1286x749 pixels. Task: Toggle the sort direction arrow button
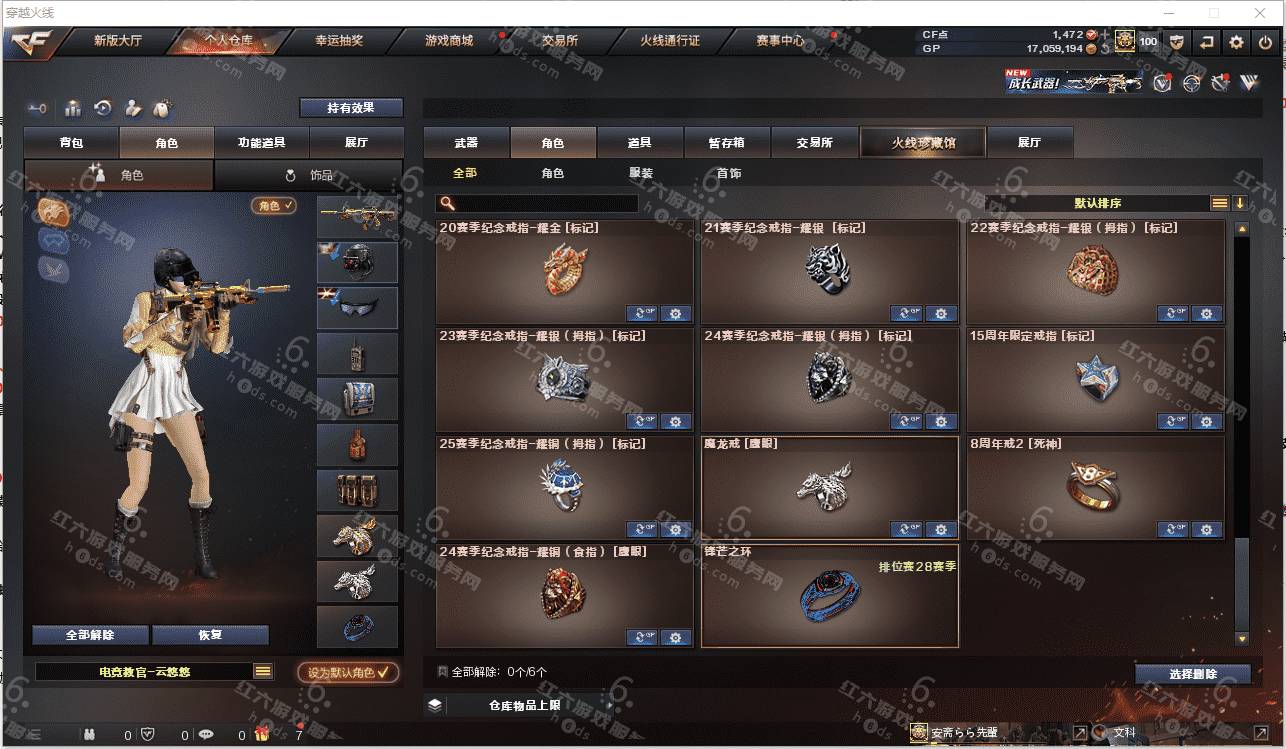[x=1240, y=203]
